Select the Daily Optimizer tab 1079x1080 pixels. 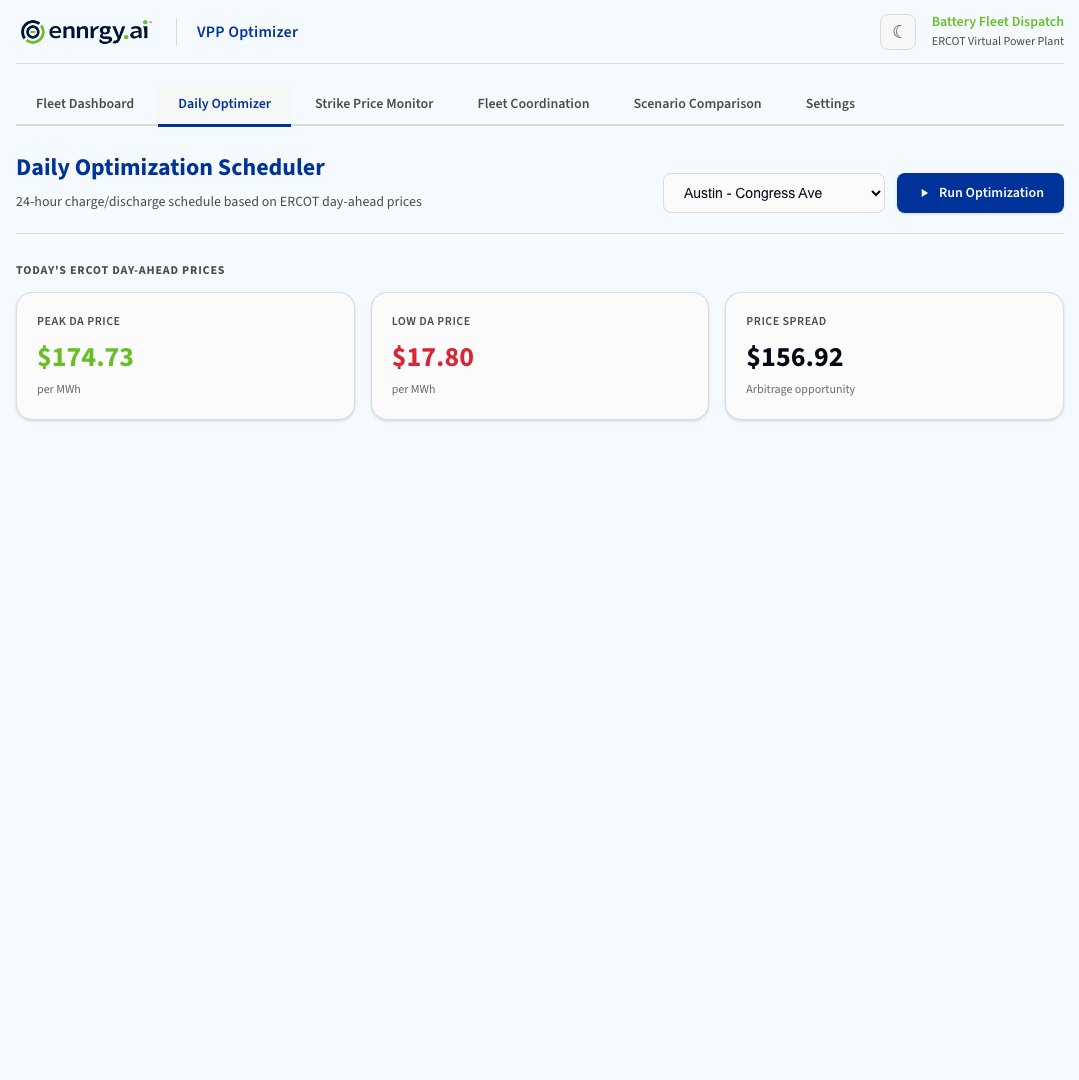click(224, 103)
